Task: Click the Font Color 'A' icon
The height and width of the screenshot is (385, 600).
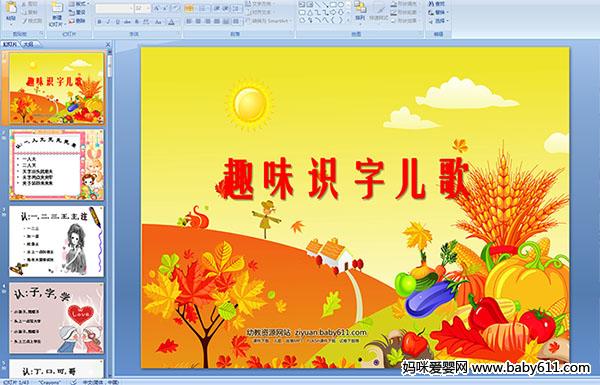Action: tap(172, 22)
